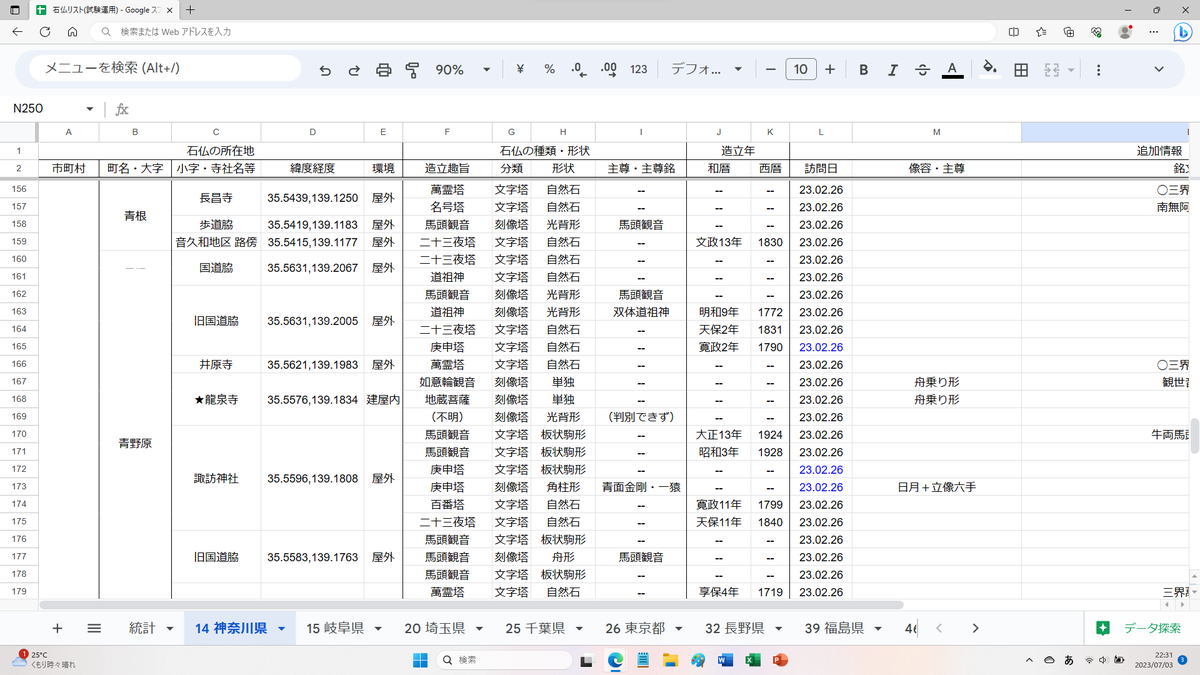Switch to the 25 千葉県 sheet tab
This screenshot has width=1200, height=675.
(x=535, y=628)
